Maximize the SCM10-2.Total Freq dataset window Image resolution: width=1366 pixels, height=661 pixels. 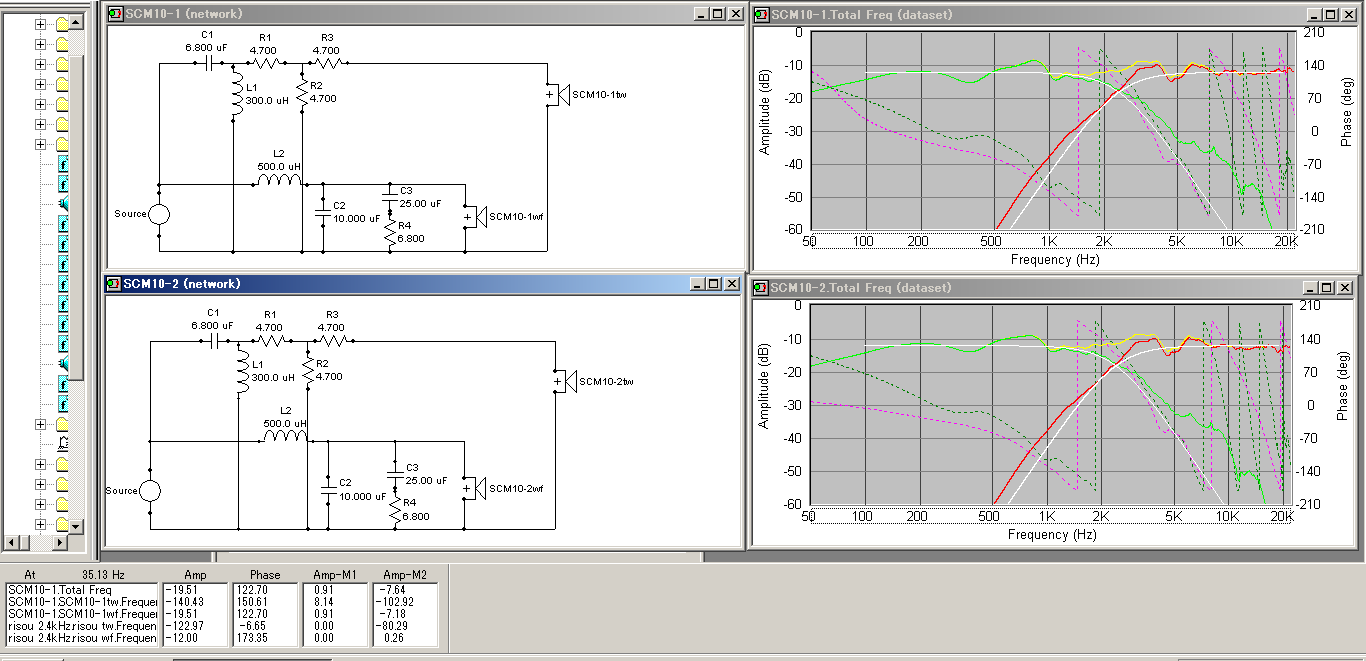click(x=1329, y=288)
